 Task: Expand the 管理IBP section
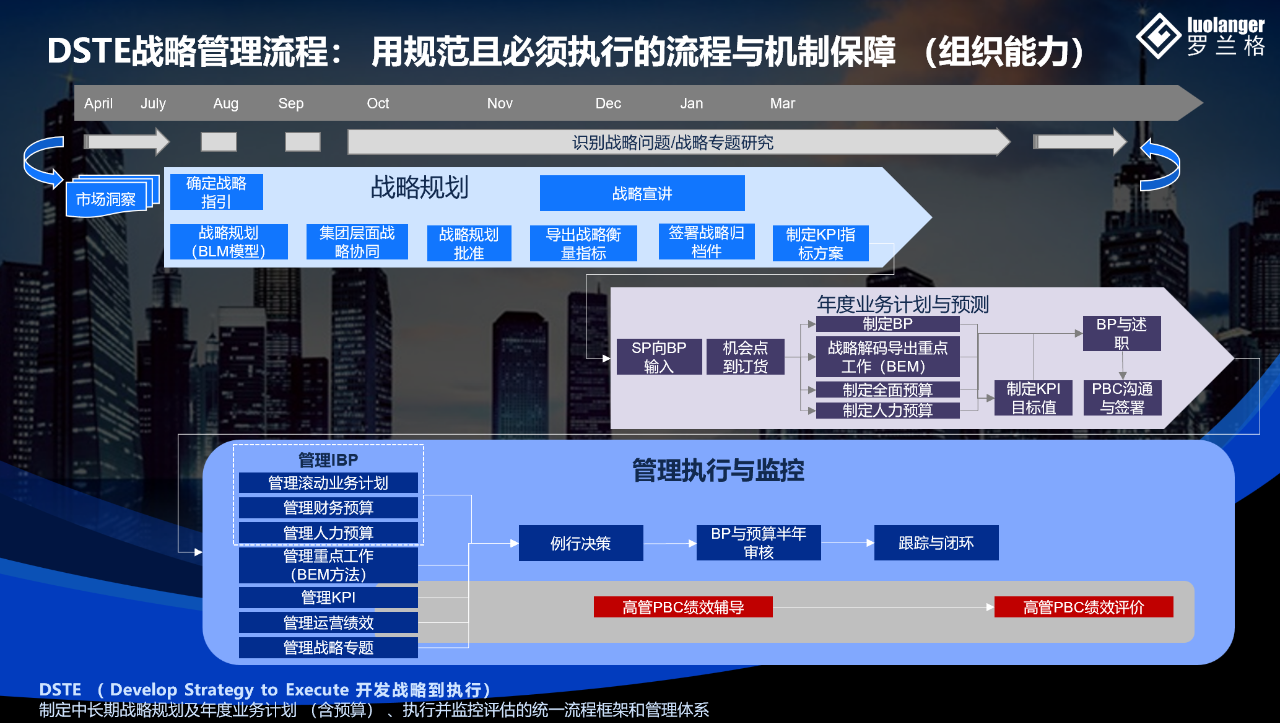[x=328, y=458]
